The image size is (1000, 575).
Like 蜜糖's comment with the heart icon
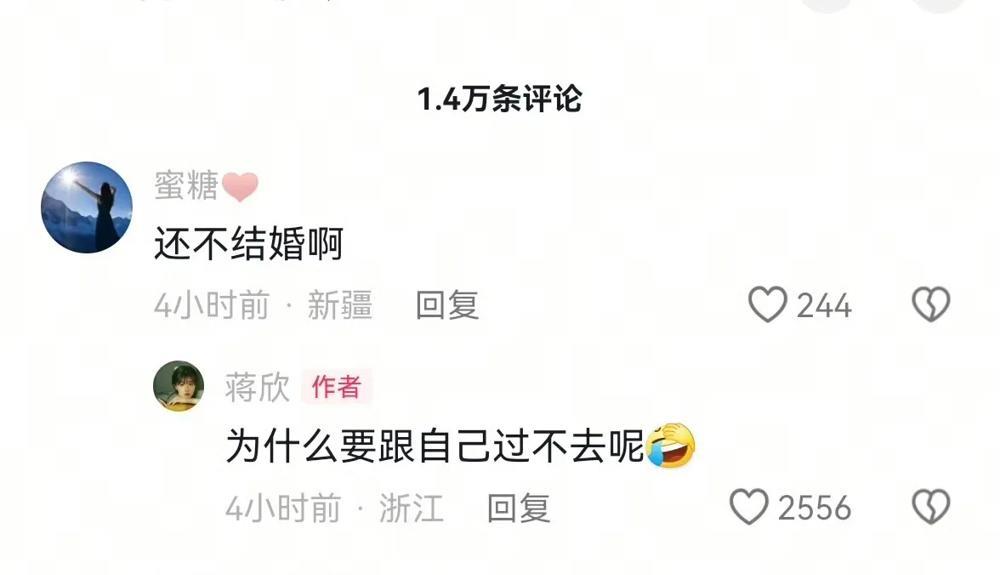[x=767, y=305]
